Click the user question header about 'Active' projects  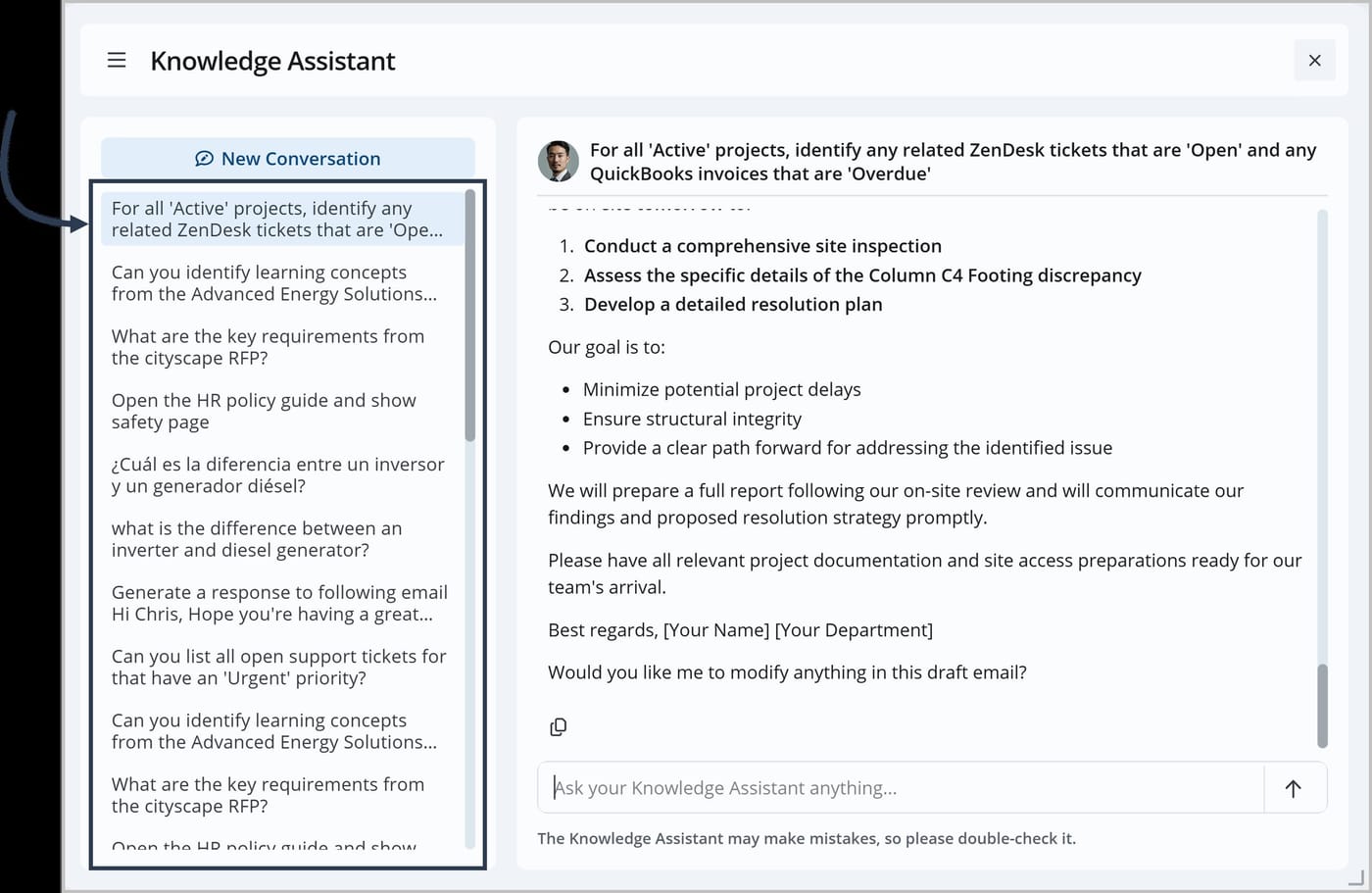(x=953, y=162)
